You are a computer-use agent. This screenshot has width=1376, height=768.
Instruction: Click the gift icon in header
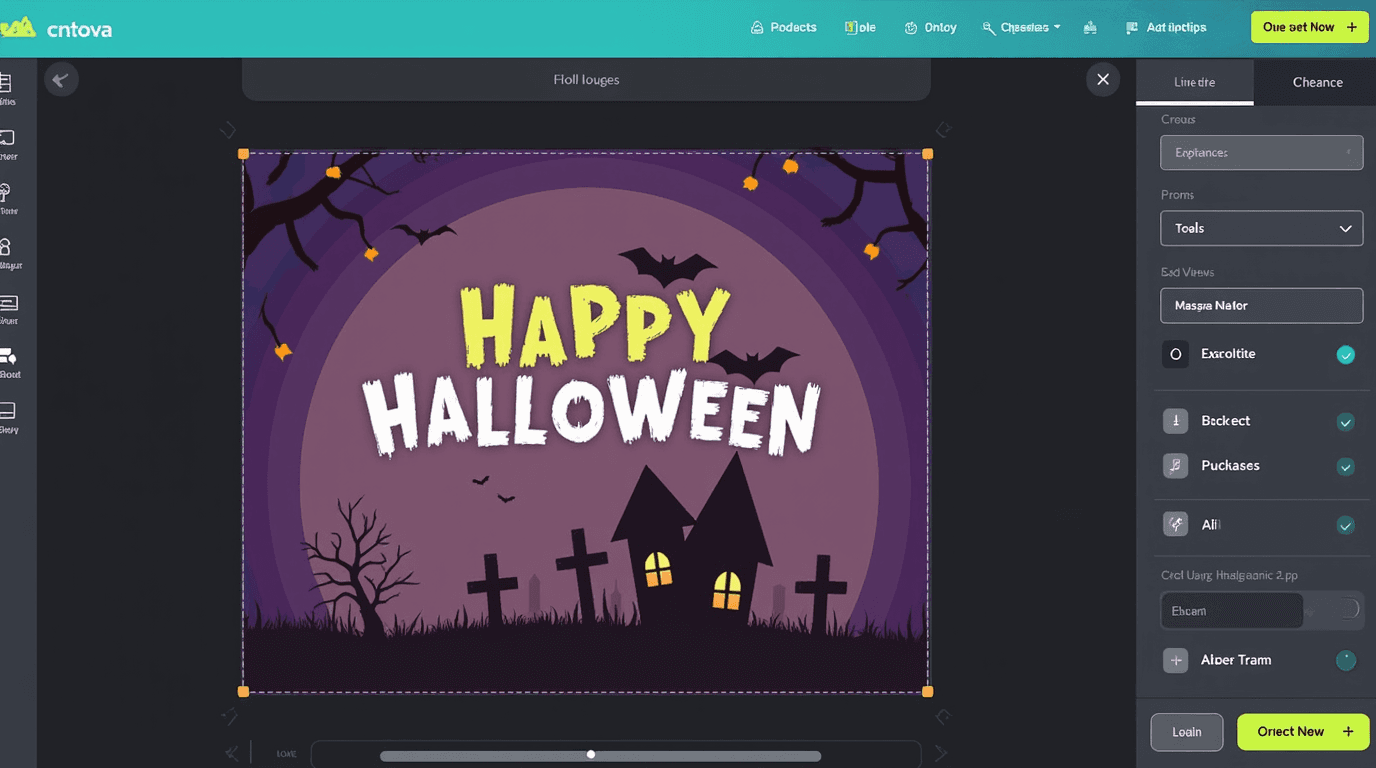tap(1090, 28)
